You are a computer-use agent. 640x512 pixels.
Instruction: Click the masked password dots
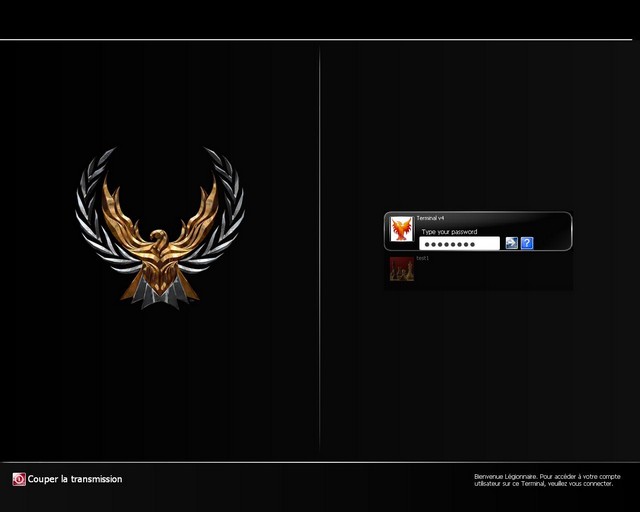click(446, 244)
